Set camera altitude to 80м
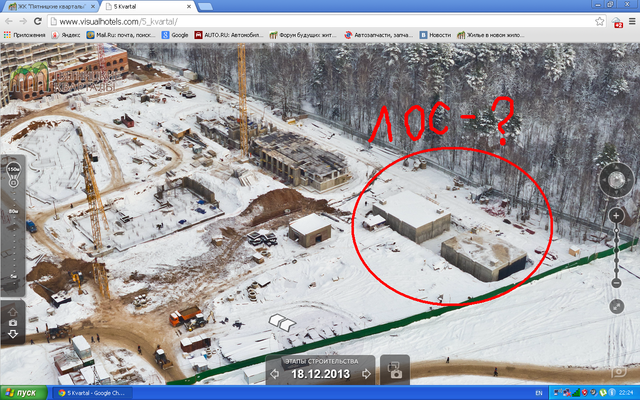 (x=13, y=211)
